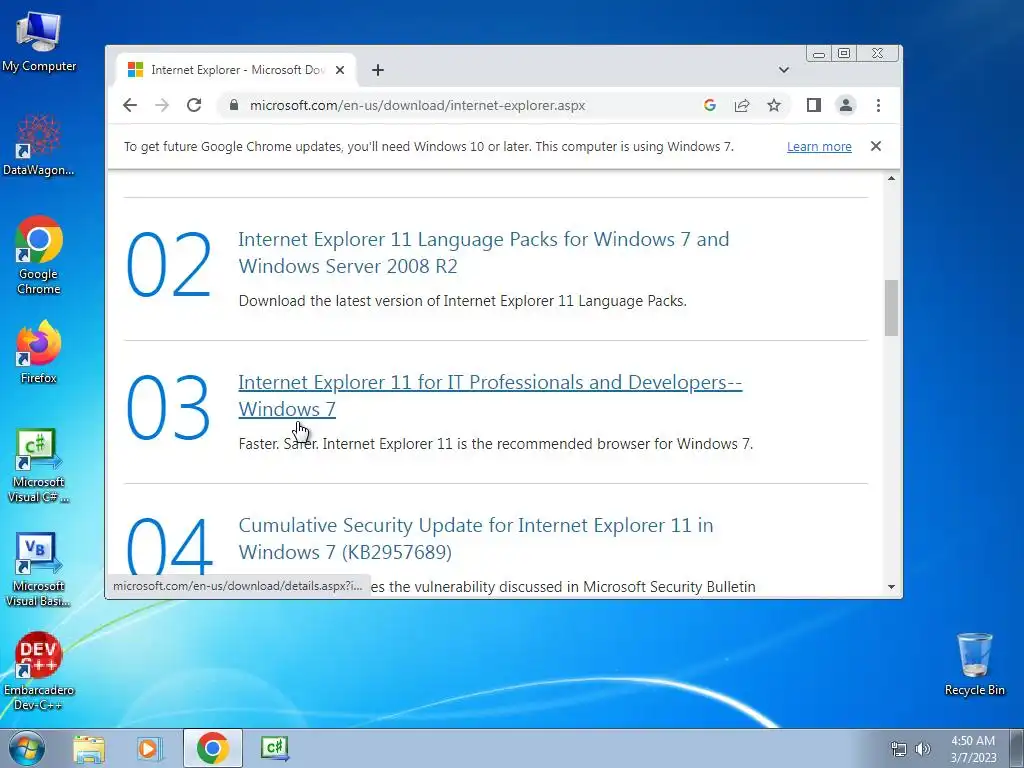
Task: Open Windows Media Player from taskbar
Action: [149, 748]
